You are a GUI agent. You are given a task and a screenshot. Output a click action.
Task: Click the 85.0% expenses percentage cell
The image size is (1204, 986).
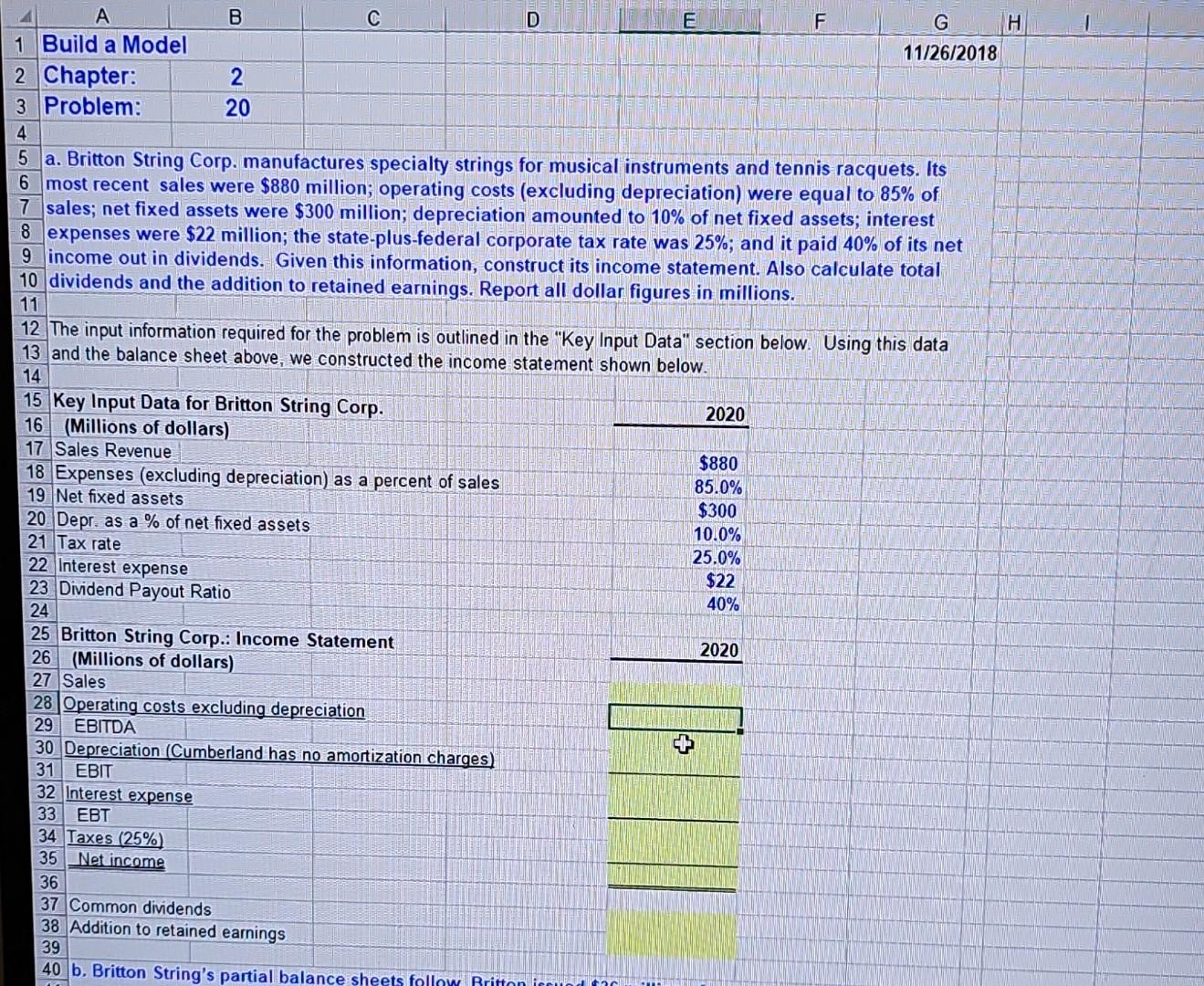tap(718, 487)
